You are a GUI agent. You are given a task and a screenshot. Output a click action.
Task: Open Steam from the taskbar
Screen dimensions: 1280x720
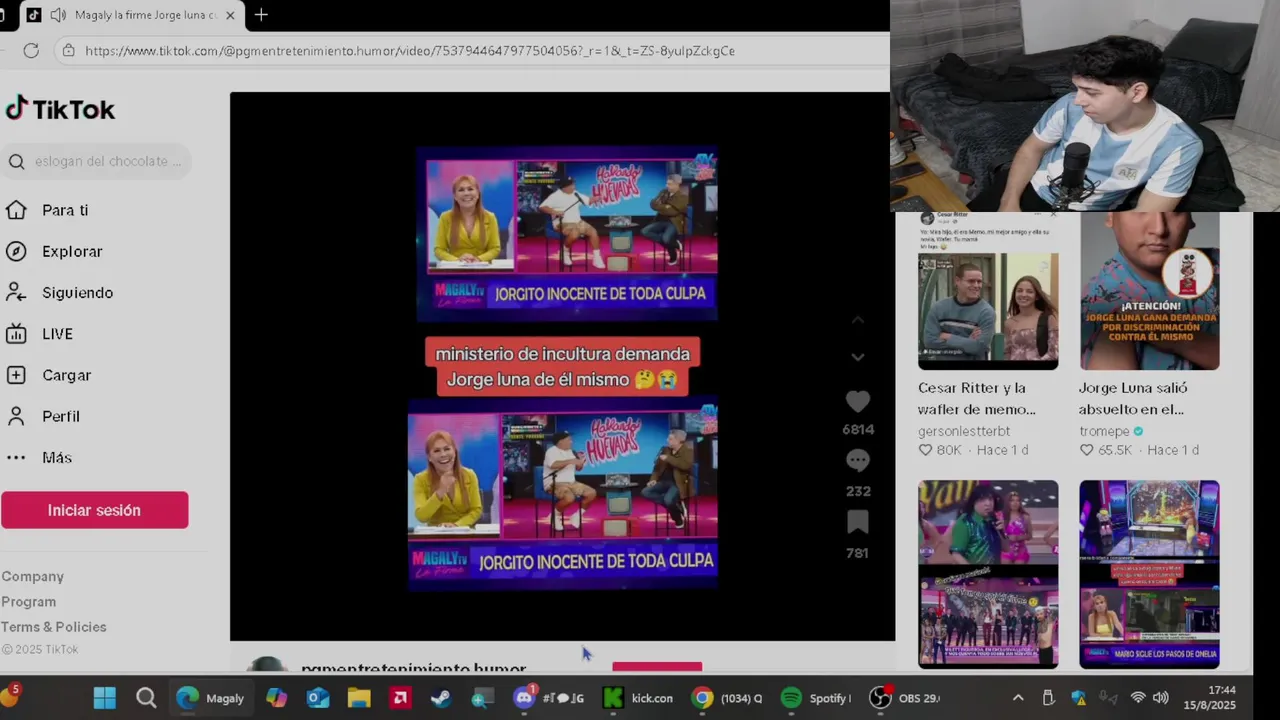[441, 698]
